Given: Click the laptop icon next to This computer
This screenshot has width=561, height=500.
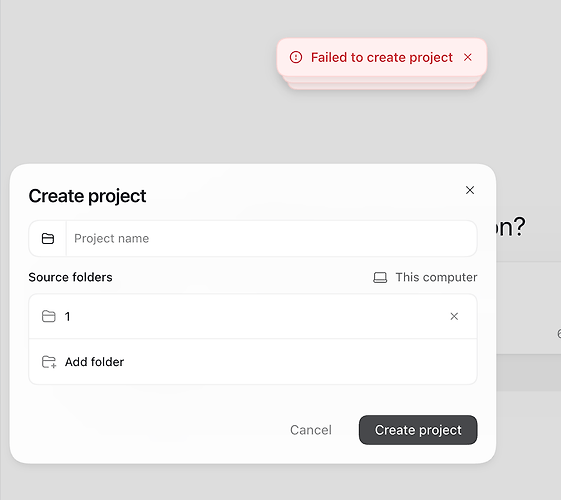Looking at the screenshot, I should tap(380, 278).
